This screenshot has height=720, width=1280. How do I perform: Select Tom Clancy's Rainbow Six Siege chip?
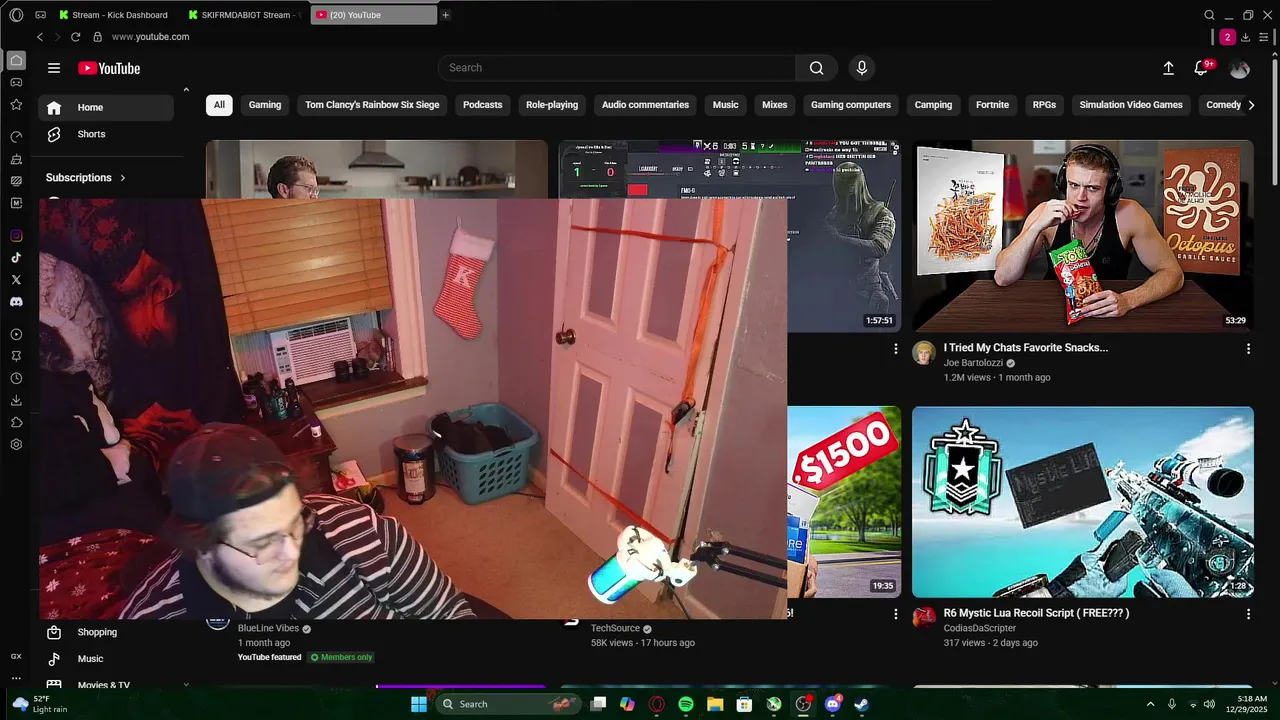click(x=372, y=105)
